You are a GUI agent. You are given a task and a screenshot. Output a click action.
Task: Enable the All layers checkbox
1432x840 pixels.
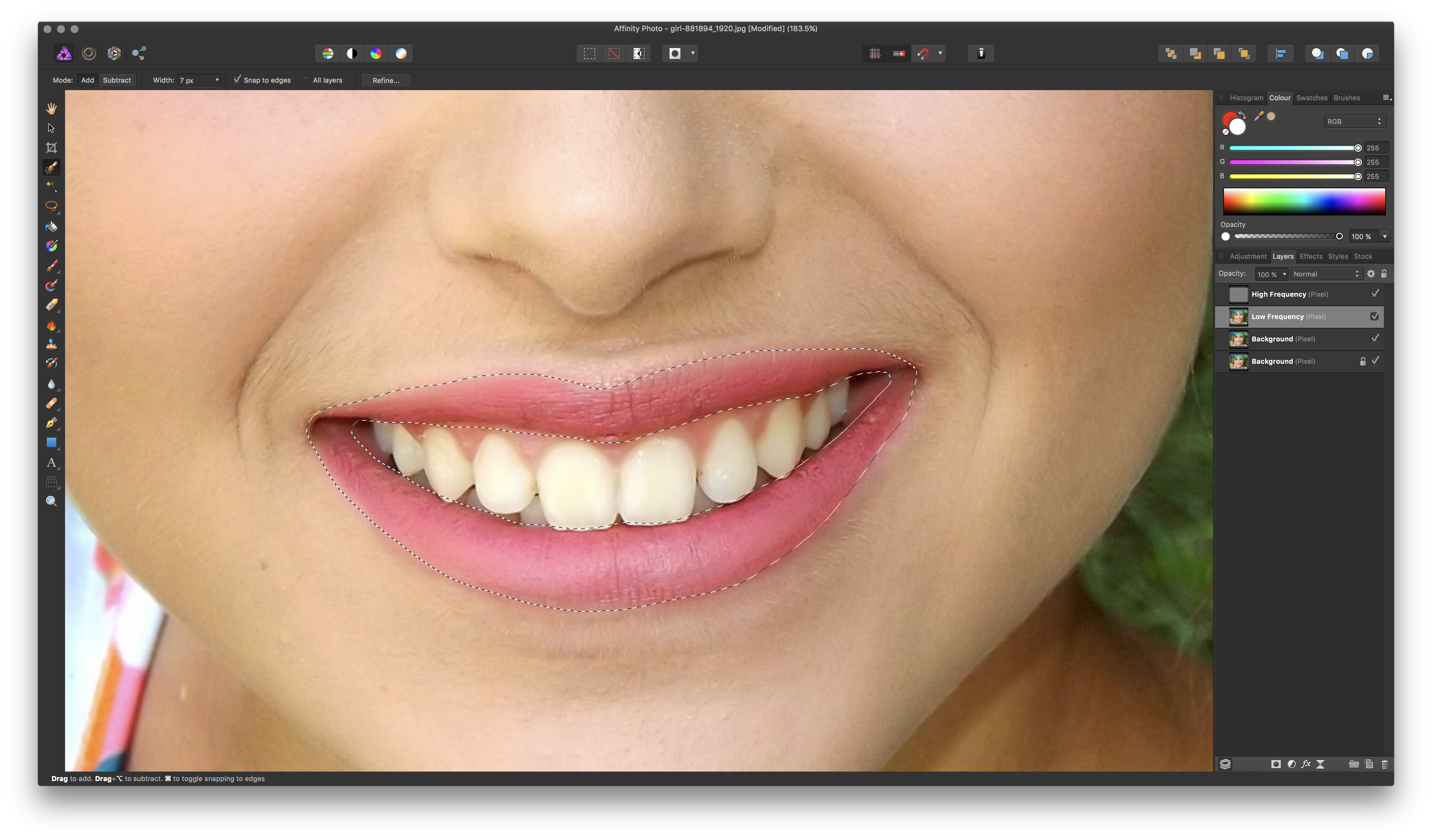(x=306, y=80)
